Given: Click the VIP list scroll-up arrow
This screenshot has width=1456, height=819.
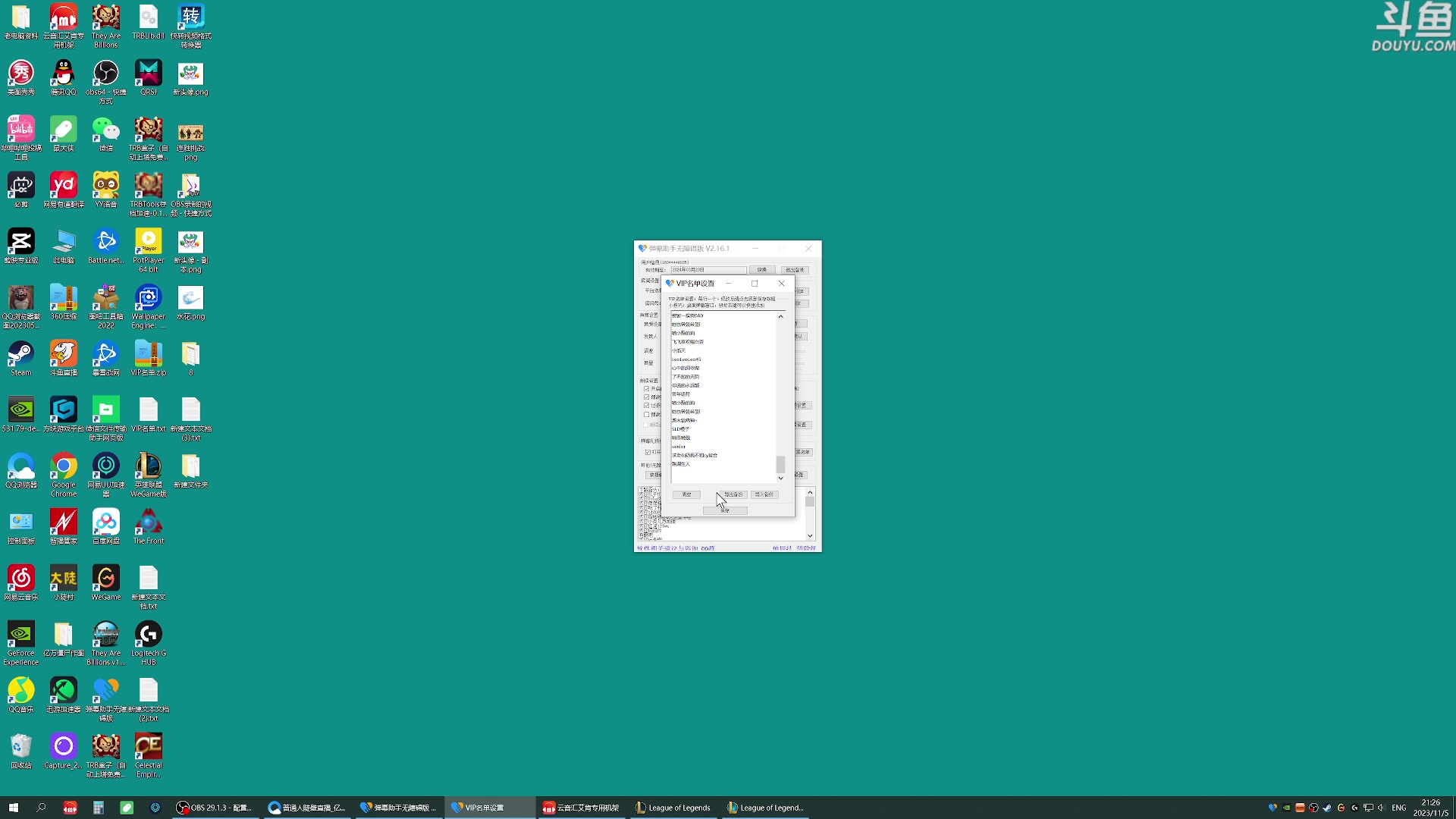Looking at the screenshot, I should 780,316.
